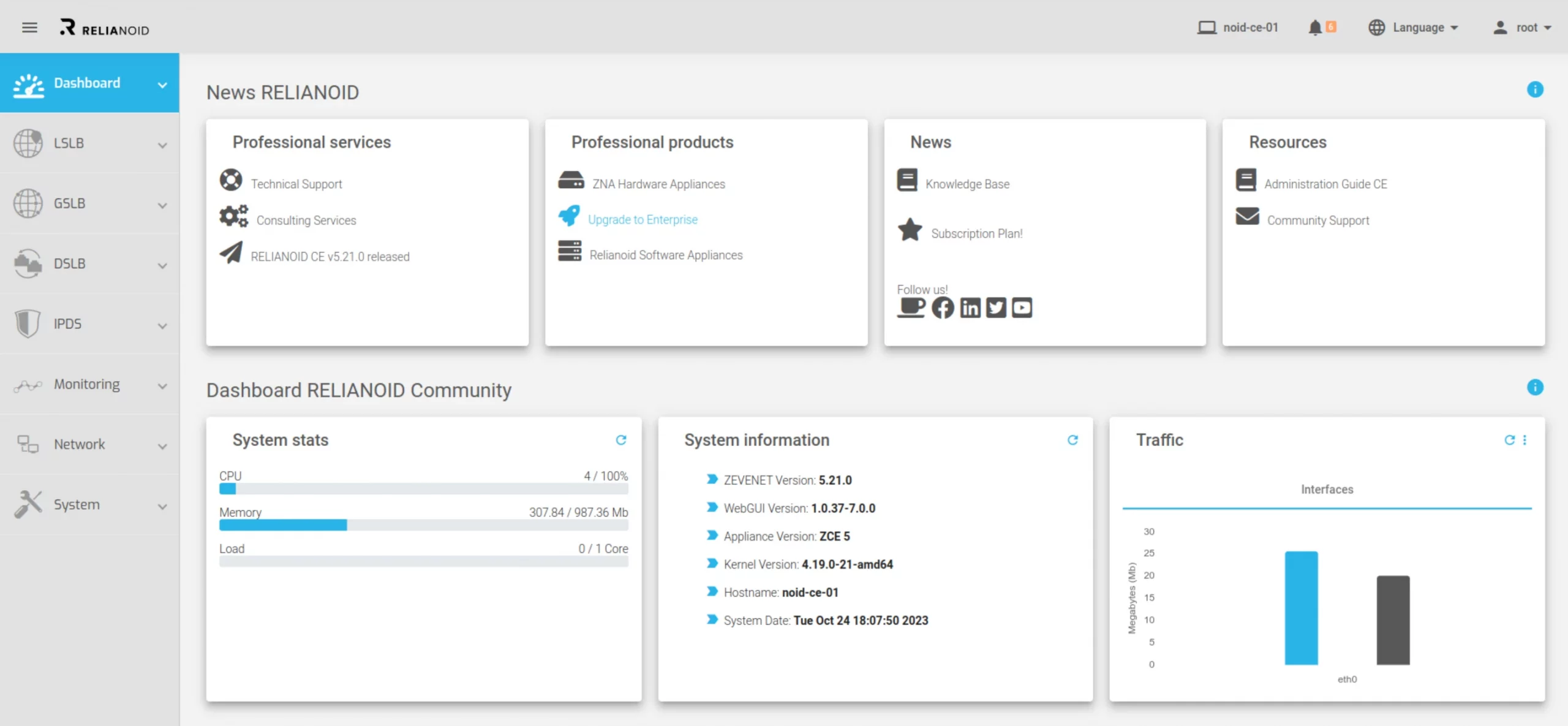The image size is (1568, 726).
Task: Click the blue eth0 traffic bar
Action: pos(1301,608)
